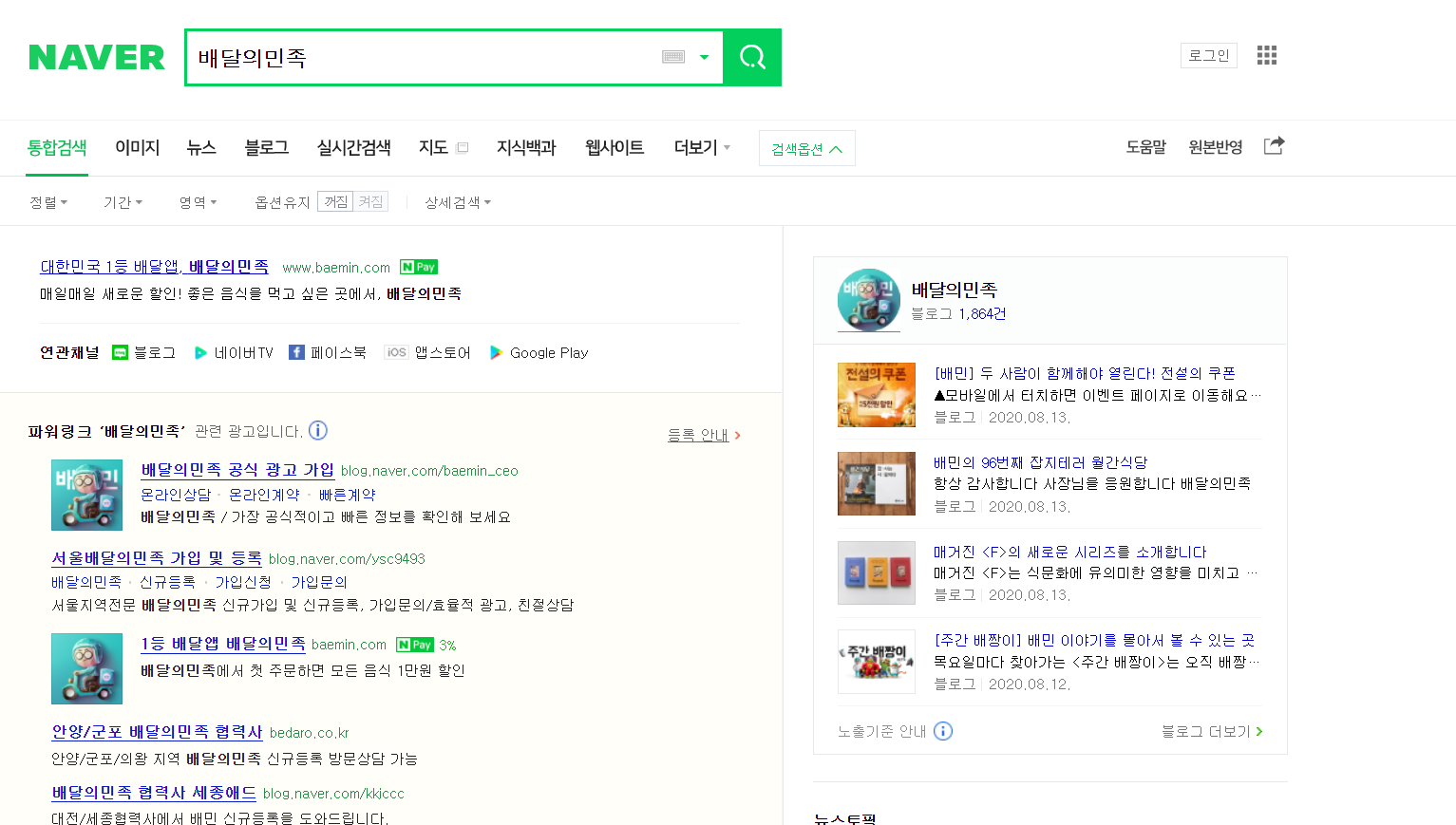The height and width of the screenshot is (825, 1456).
Task: Click the 가입문의 sublink
Action: 319,582
